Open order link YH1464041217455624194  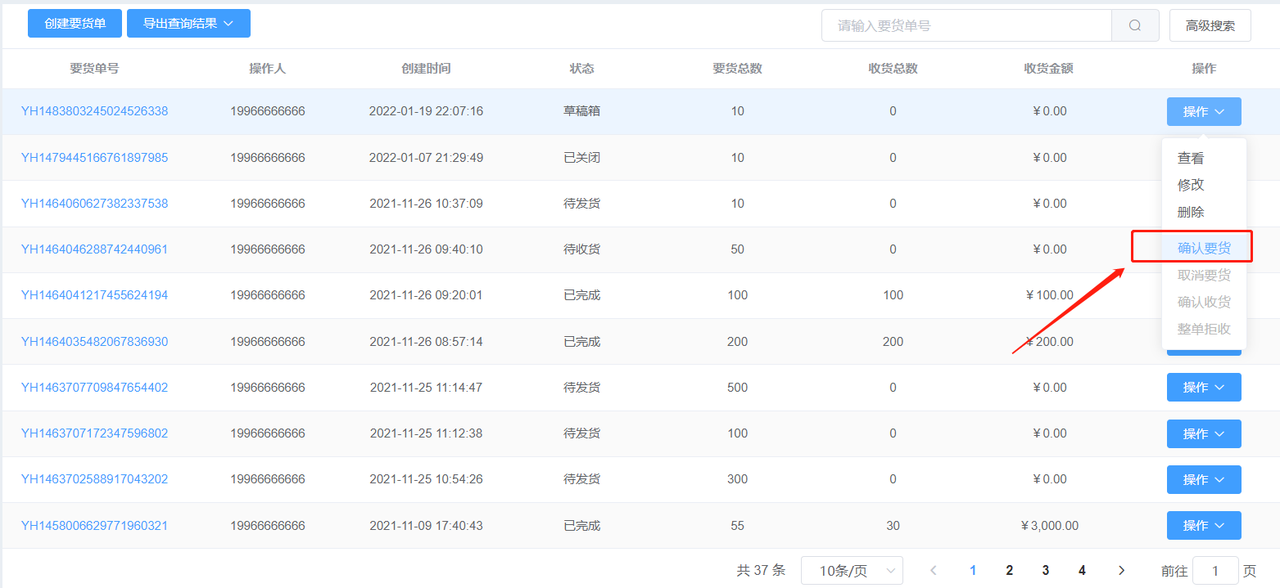(x=94, y=295)
